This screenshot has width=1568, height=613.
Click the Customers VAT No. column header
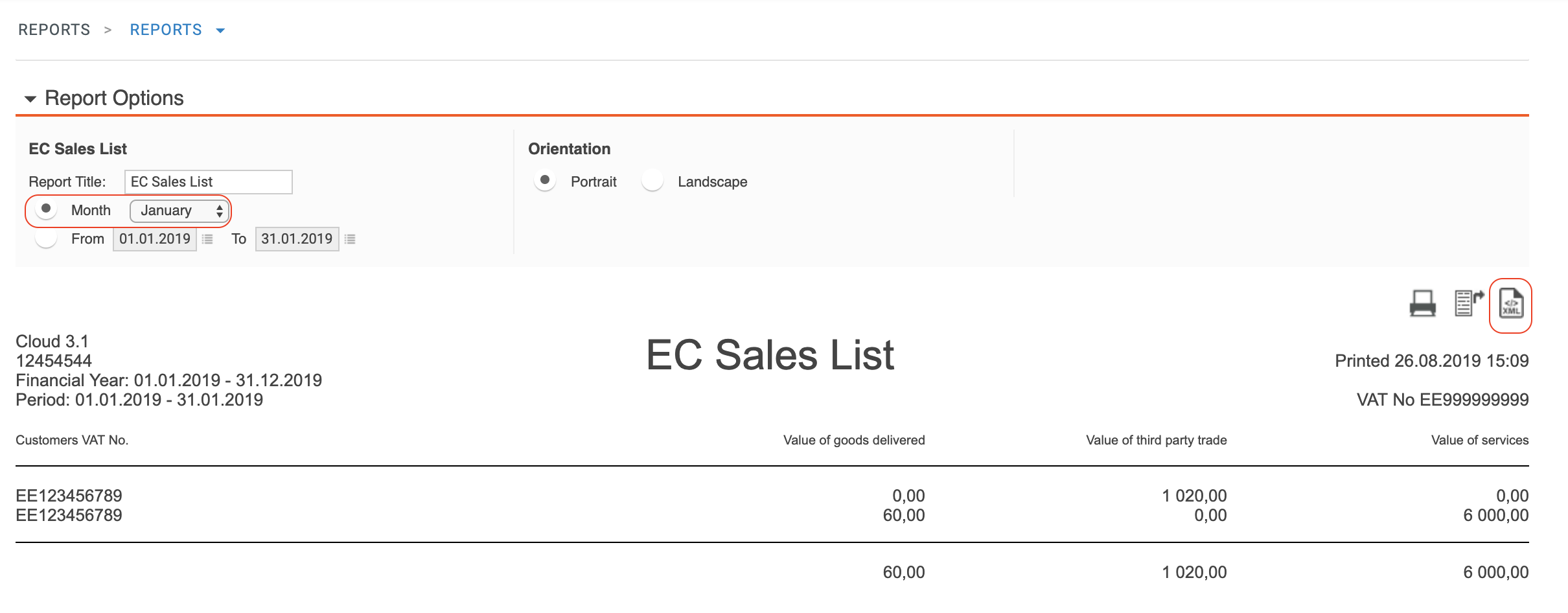72,440
